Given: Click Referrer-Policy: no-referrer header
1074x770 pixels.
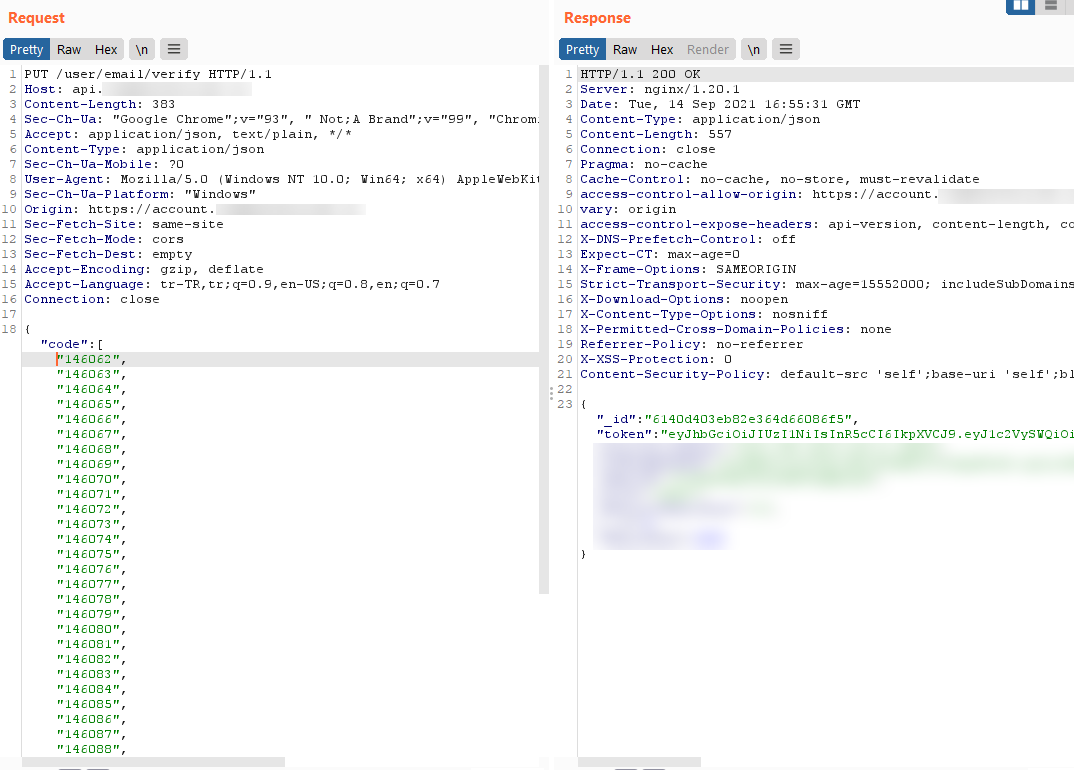Looking at the screenshot, I should coord(692,345).
